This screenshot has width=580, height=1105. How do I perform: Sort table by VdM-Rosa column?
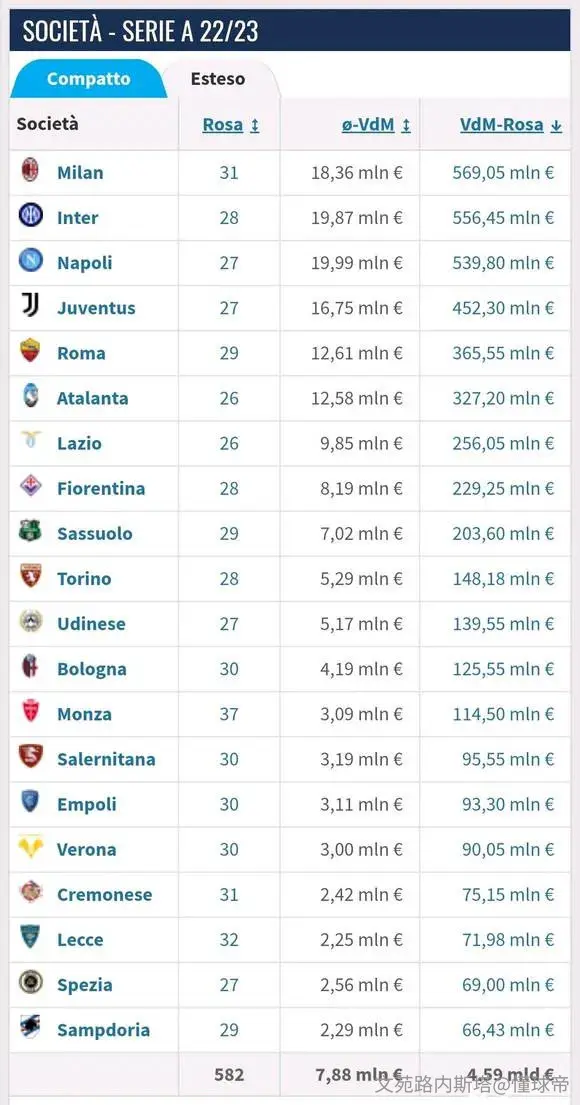click(x=511, y=125)
